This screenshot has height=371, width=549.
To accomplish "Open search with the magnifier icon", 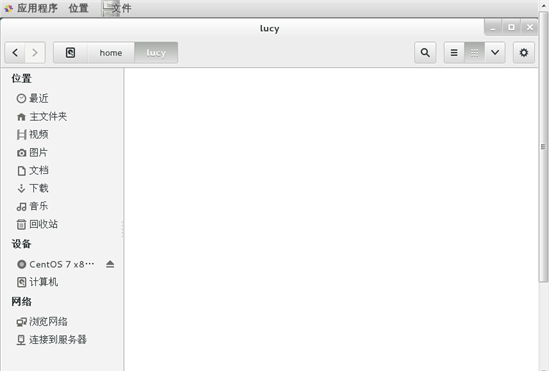I will coord(425,52).
